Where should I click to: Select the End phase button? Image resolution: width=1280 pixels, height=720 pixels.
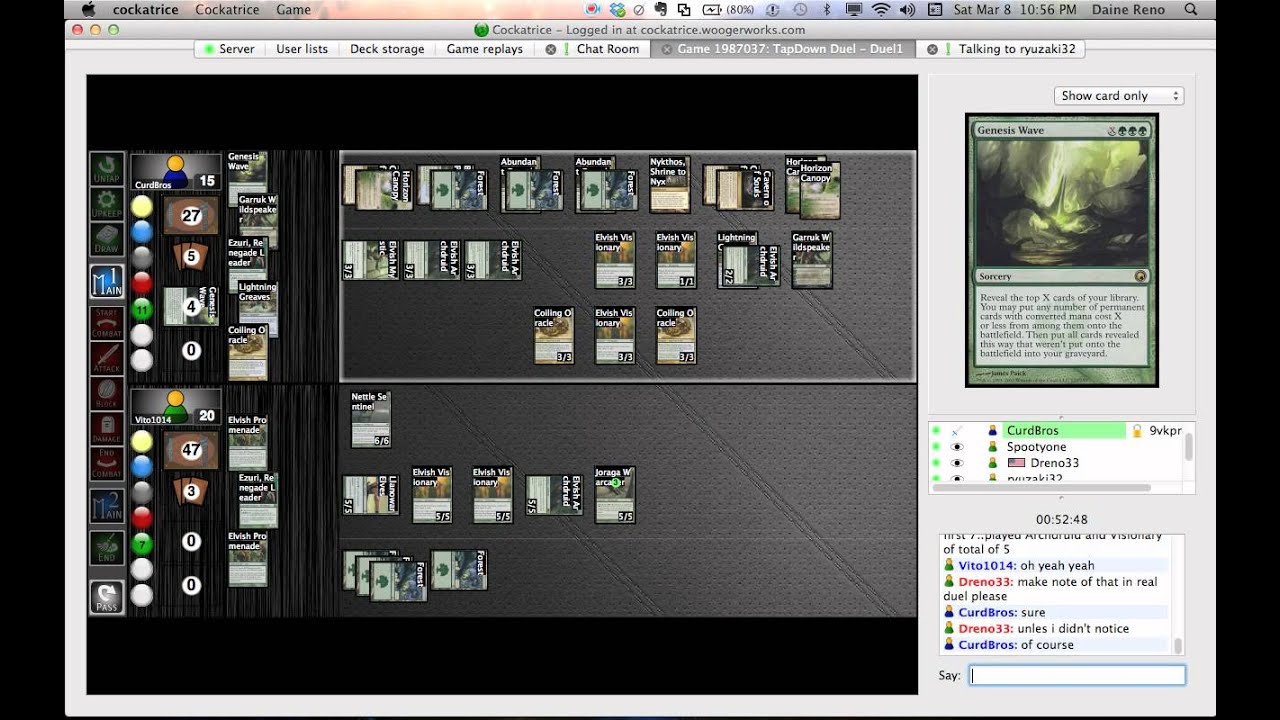pos(107,547)
